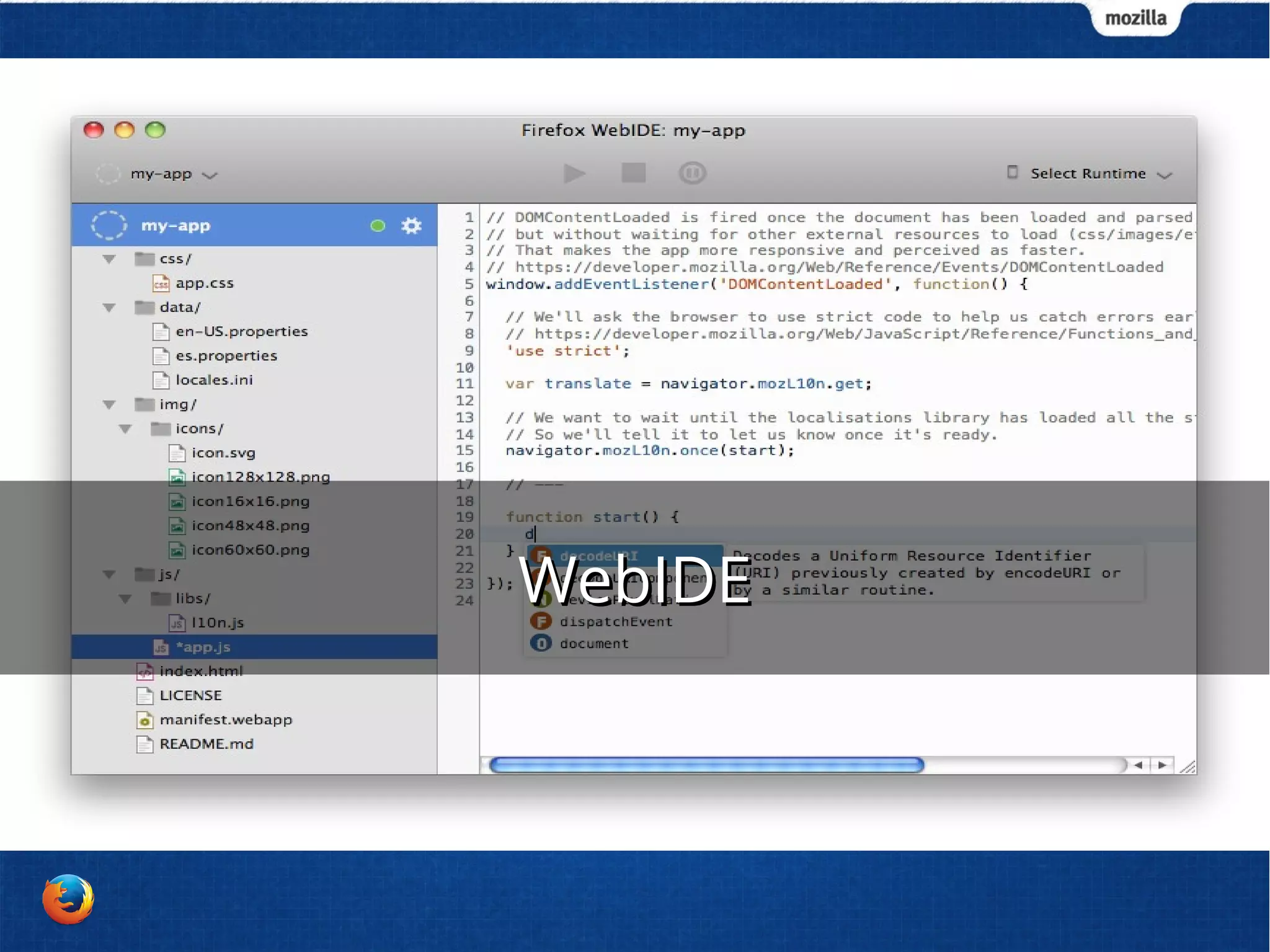Open README.md in the file tree
This screenshot has width=1270, height=952.
click(206, 744)
